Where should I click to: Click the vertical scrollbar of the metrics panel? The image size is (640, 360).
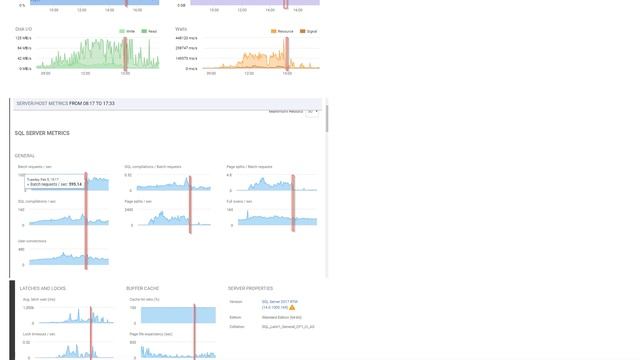327,118
